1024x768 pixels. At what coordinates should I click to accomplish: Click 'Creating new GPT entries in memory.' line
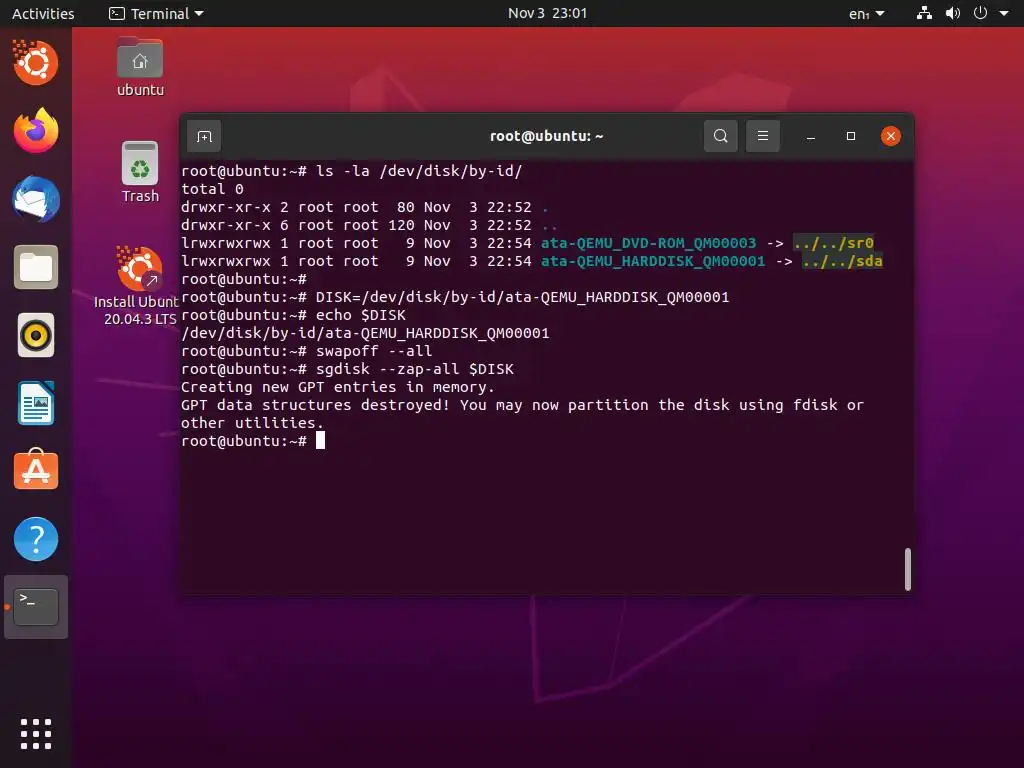point(338,387)
